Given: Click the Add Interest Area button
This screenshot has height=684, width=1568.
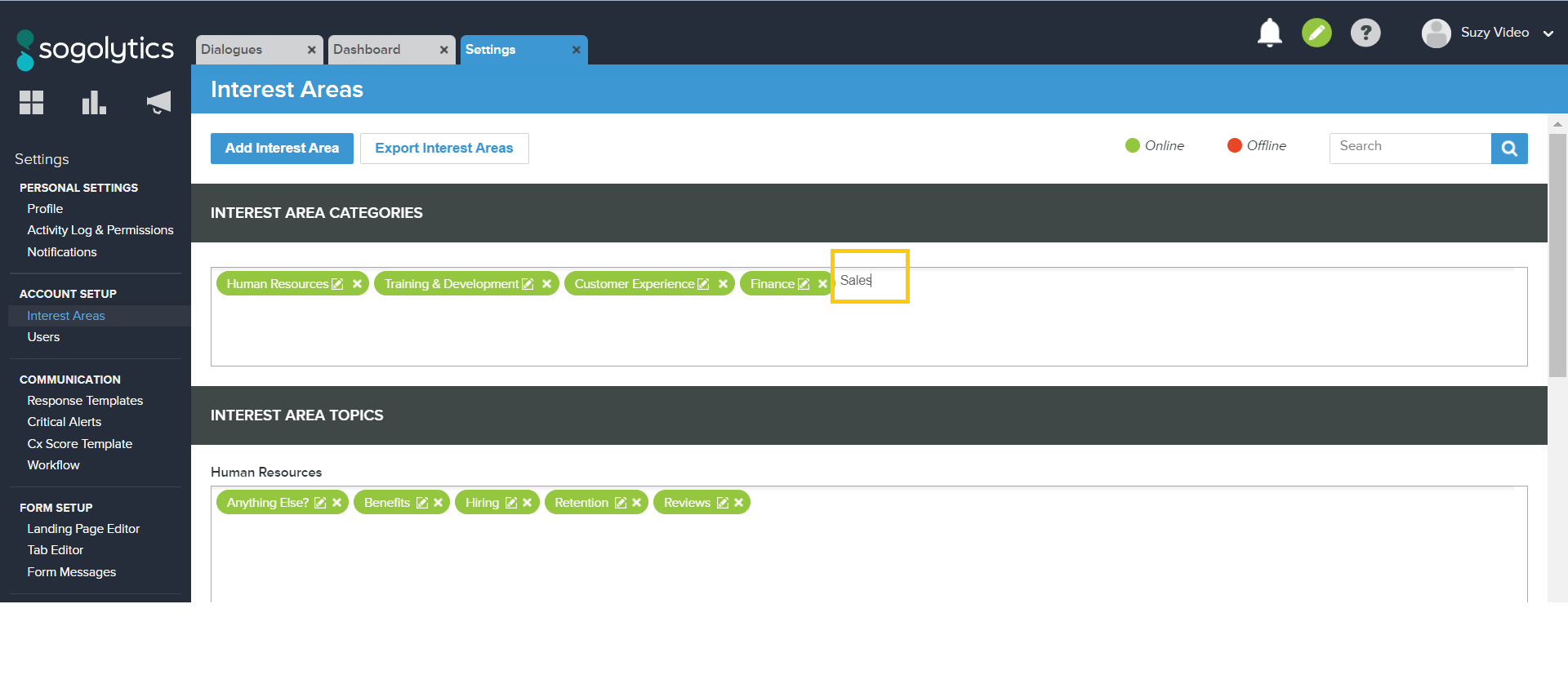Looking at the screenshot, I should pos(282,149).
